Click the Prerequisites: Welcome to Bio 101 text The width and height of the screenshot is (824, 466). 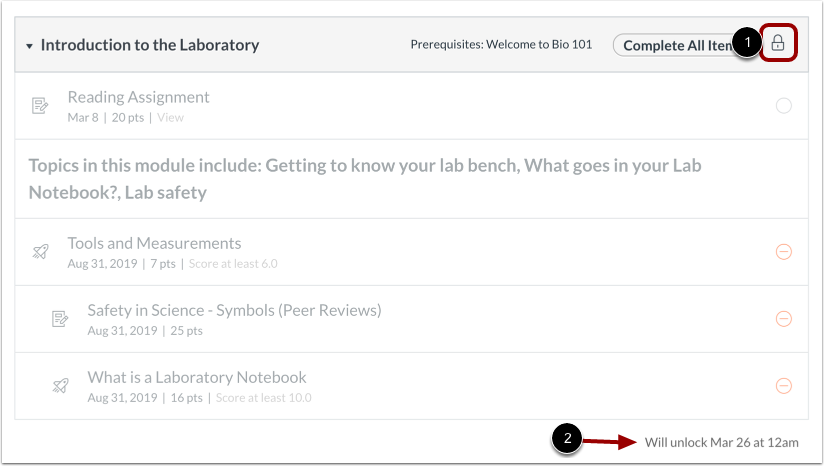tap(501, 45)
